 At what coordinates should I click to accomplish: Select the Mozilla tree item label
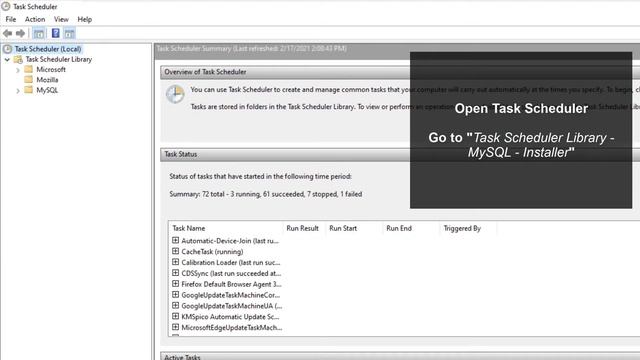(47, 80)
